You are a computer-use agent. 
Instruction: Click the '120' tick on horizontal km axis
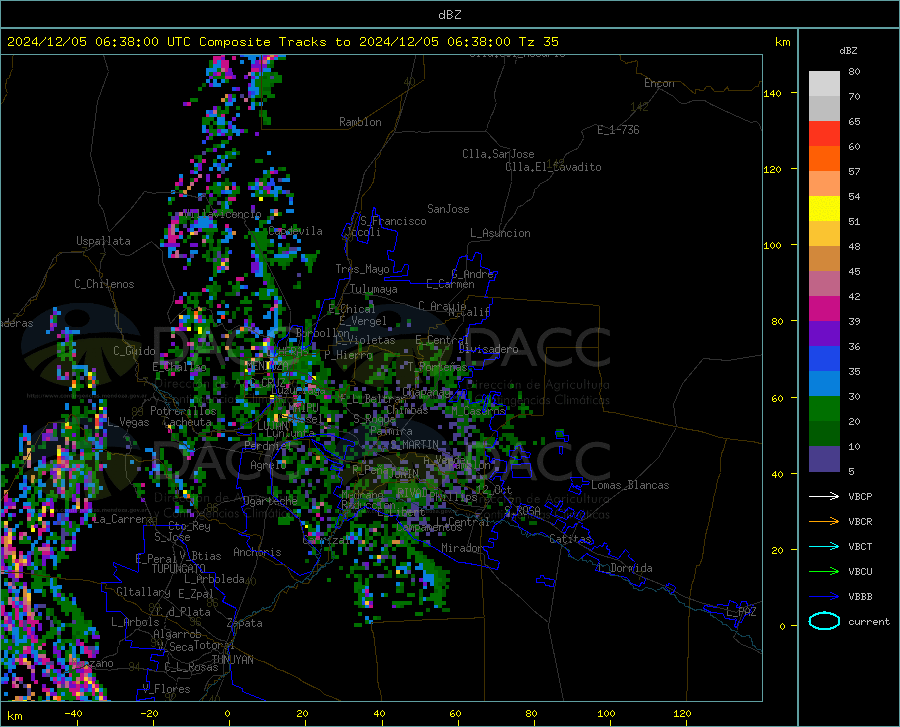tap(682, 714)
